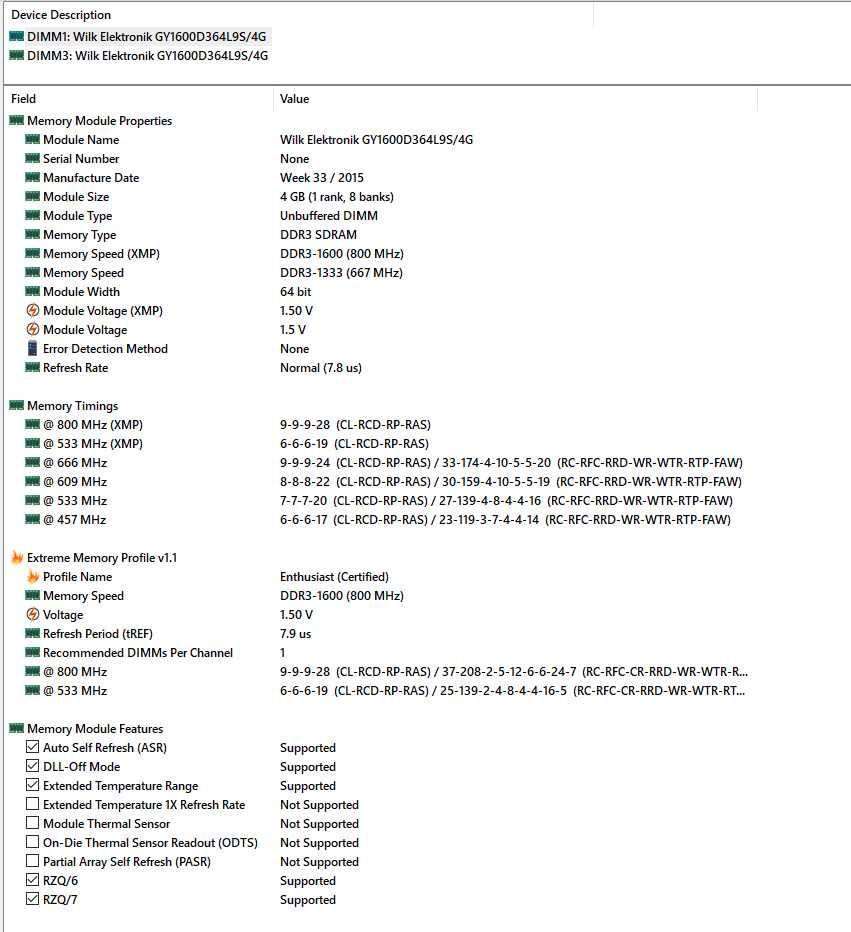
Task: Click the Recommended DIMMs Per Channel icon
Action: pyautogui.click(x=33, y=653)
